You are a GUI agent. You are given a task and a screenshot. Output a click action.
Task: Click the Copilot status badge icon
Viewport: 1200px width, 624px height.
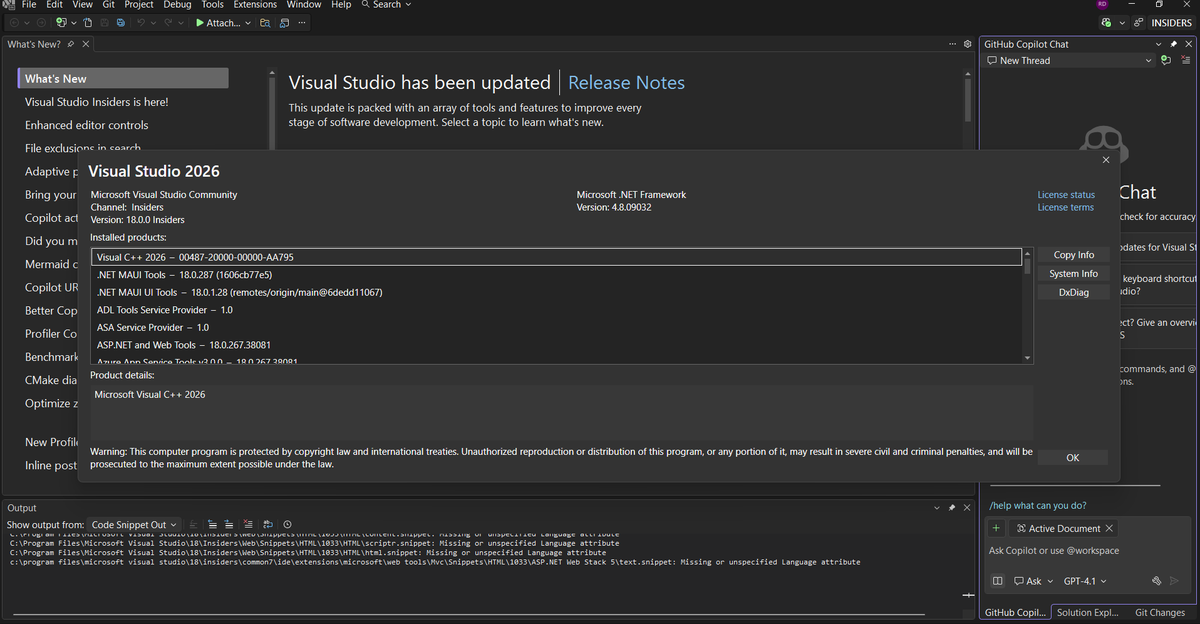(1105, 22)
